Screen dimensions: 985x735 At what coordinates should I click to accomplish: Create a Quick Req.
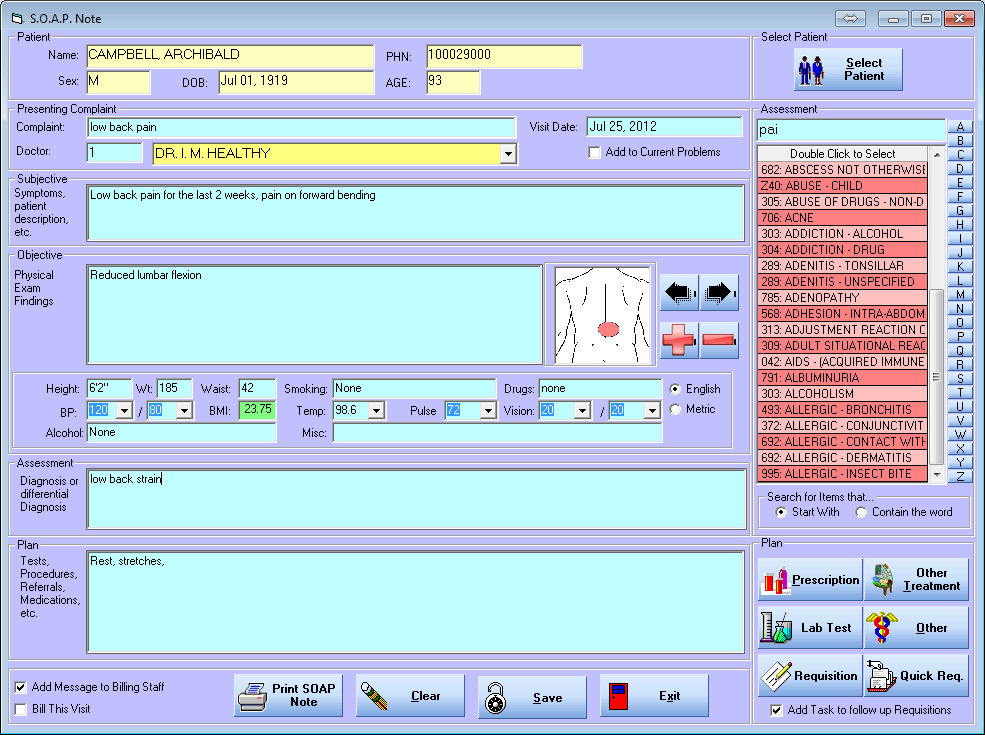916,675
